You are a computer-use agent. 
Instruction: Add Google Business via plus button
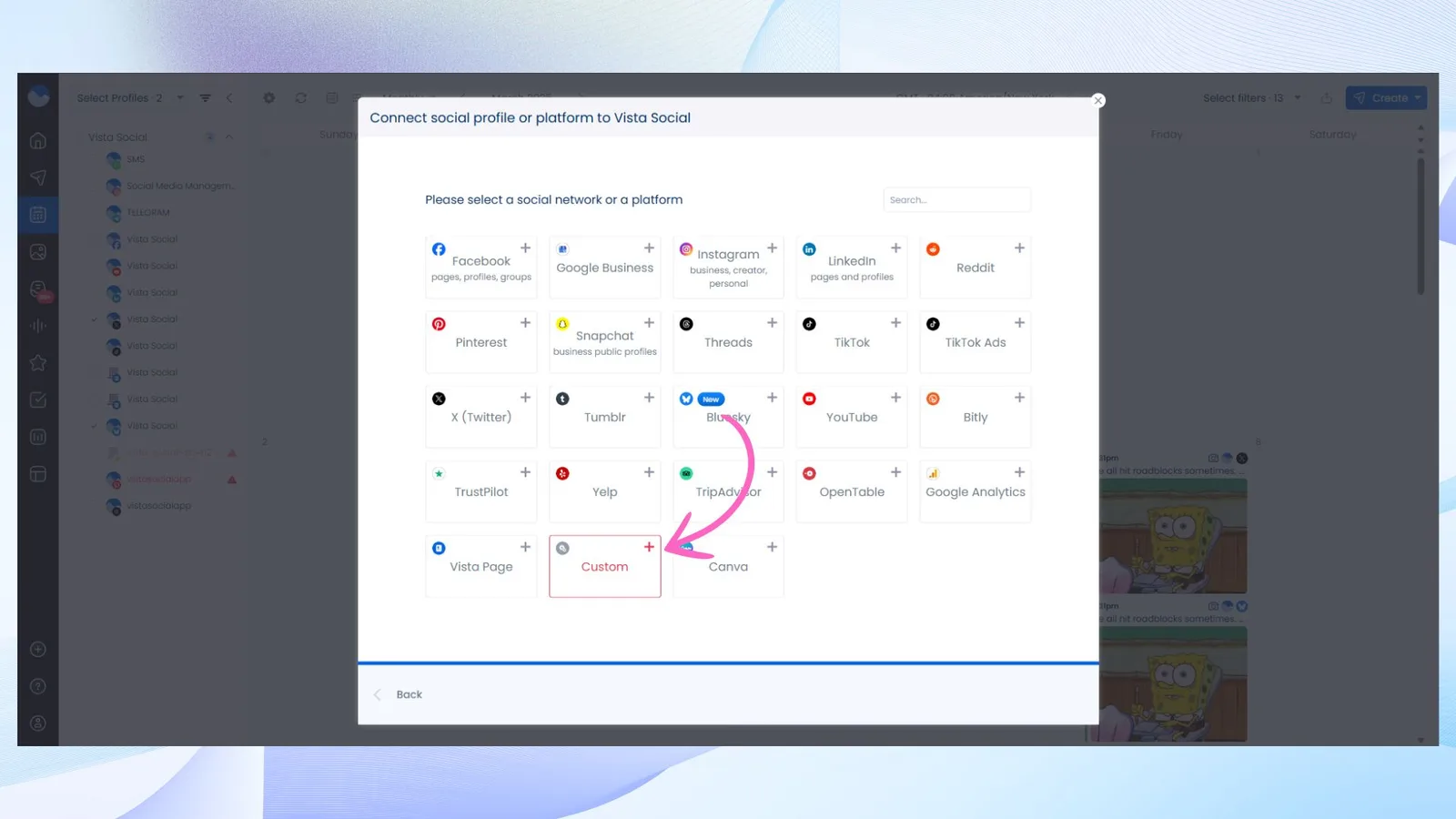(x=649, y=248)
